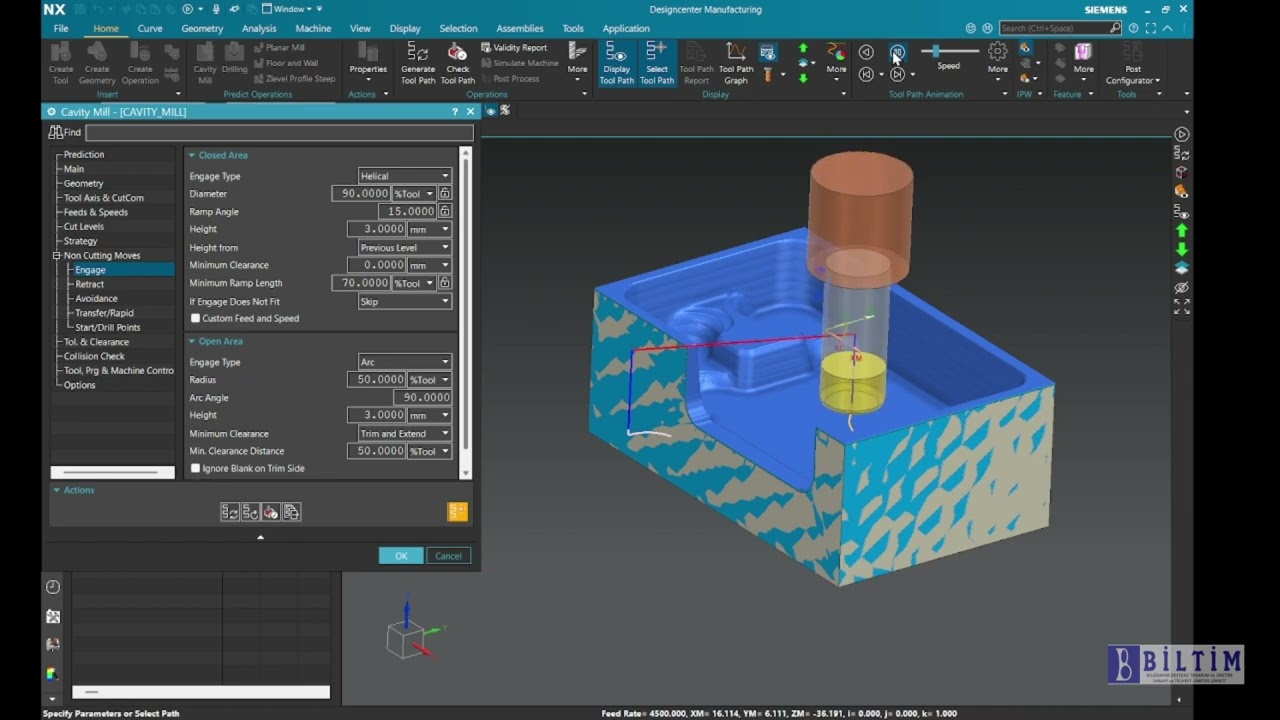
Task: Click the dialog help question mark
Action: (455, 112)
